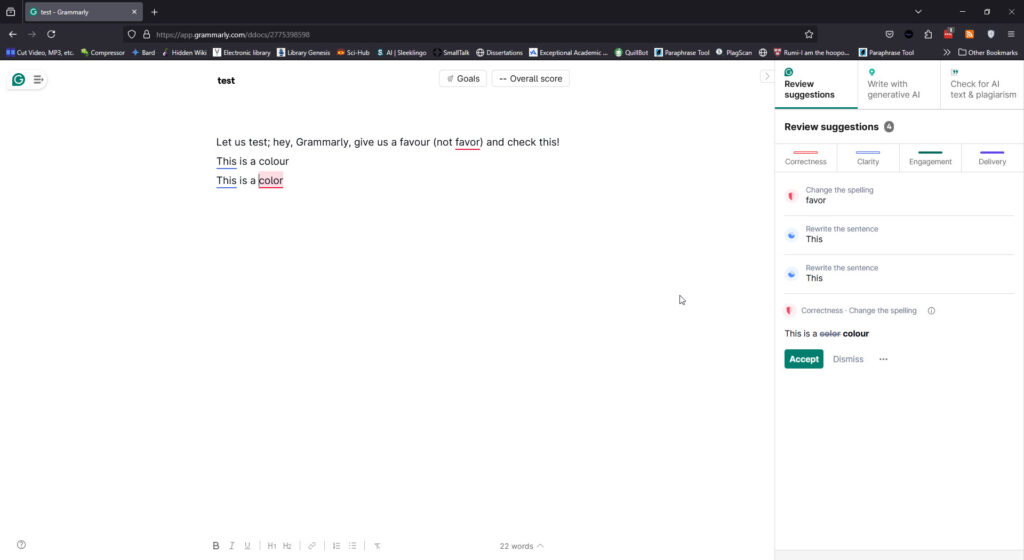The height and width of the screenshot is (560, 1024).
Task: Filter by Delivery category
Action: click(x=992, y=158)
